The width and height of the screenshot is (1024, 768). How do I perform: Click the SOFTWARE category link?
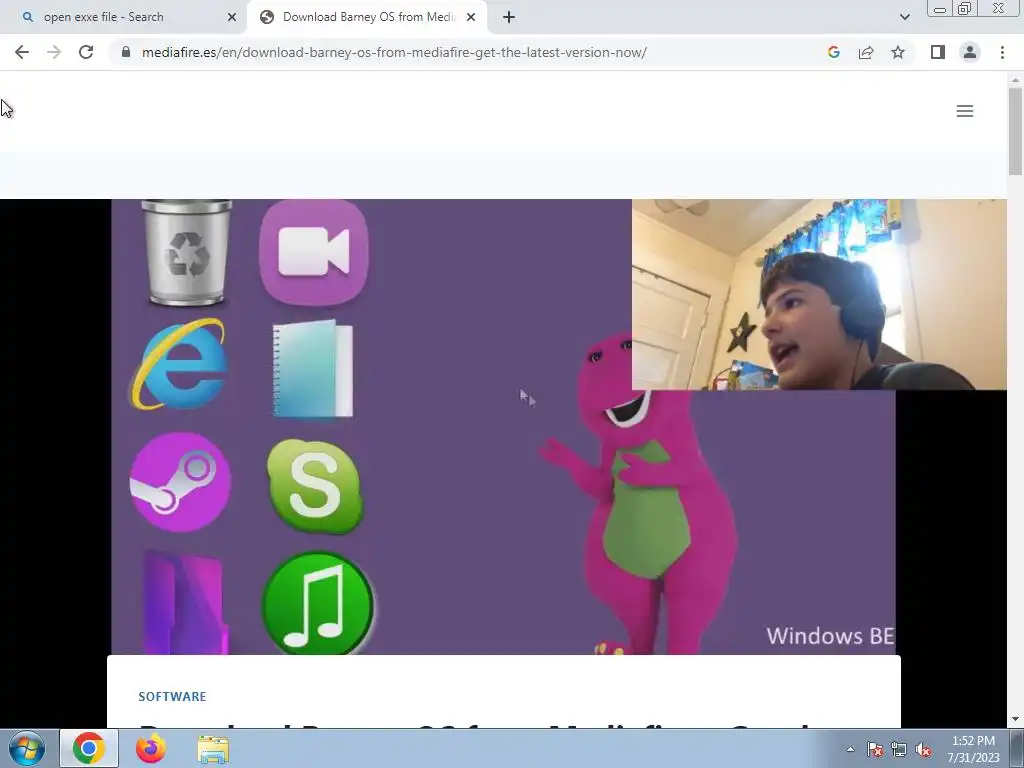click(x=172, y=696)
